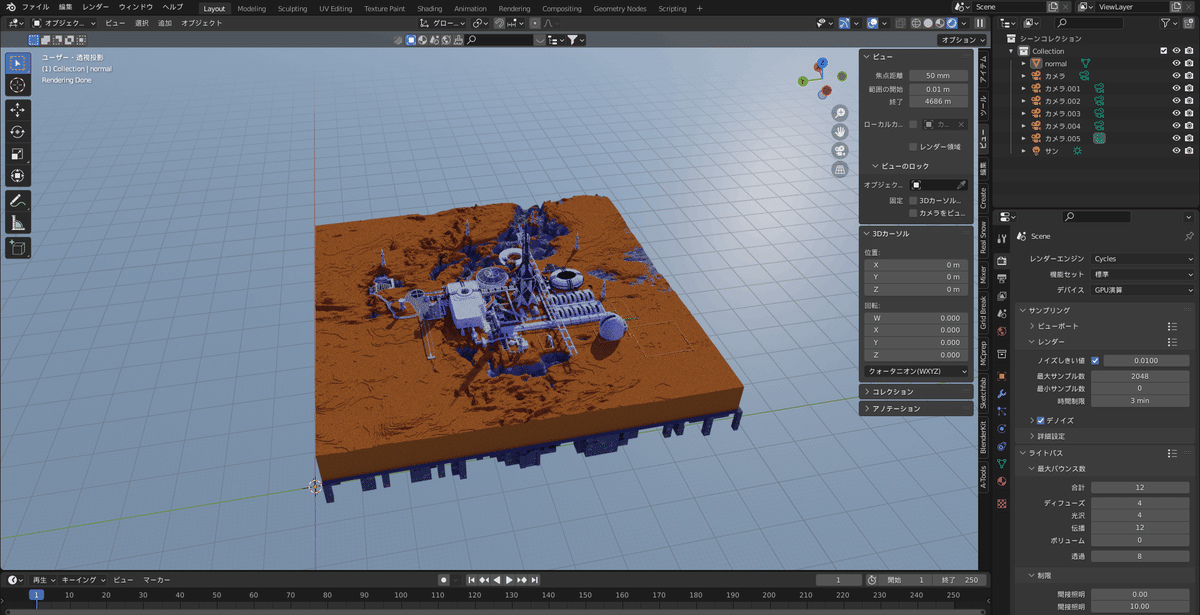Select the Rotate tool in left toolbar
Image resolution: width=1200 pixels, height=615 pixels.
18,131
